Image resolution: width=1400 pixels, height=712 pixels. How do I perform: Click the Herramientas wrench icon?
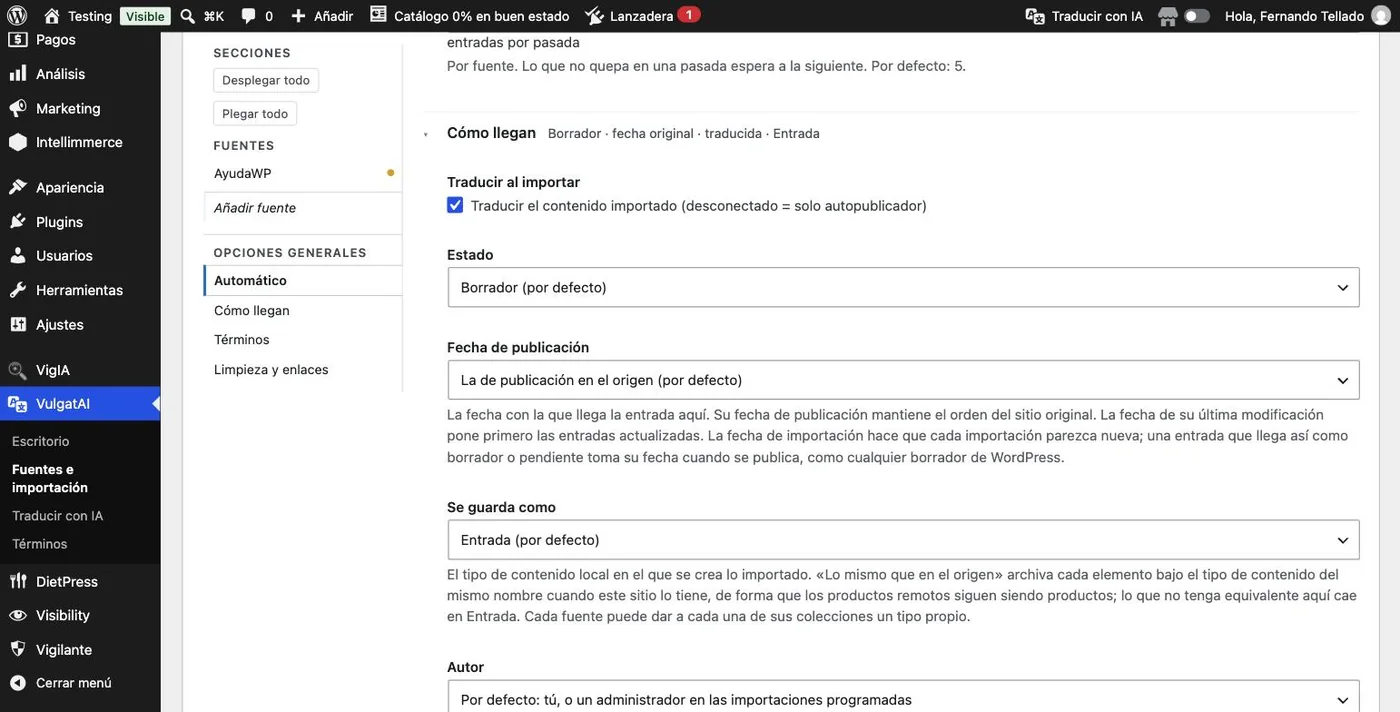click(18, 290)
